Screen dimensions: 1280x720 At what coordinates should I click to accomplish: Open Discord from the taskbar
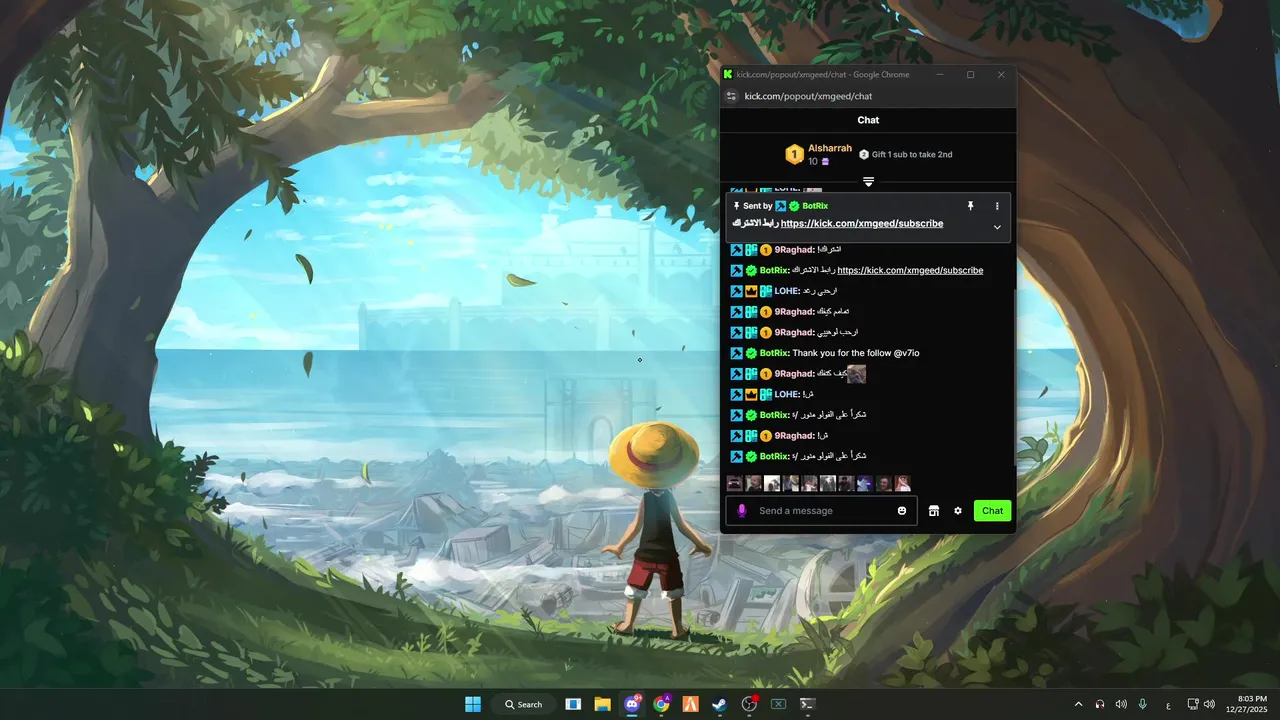[x=632, y=704]
